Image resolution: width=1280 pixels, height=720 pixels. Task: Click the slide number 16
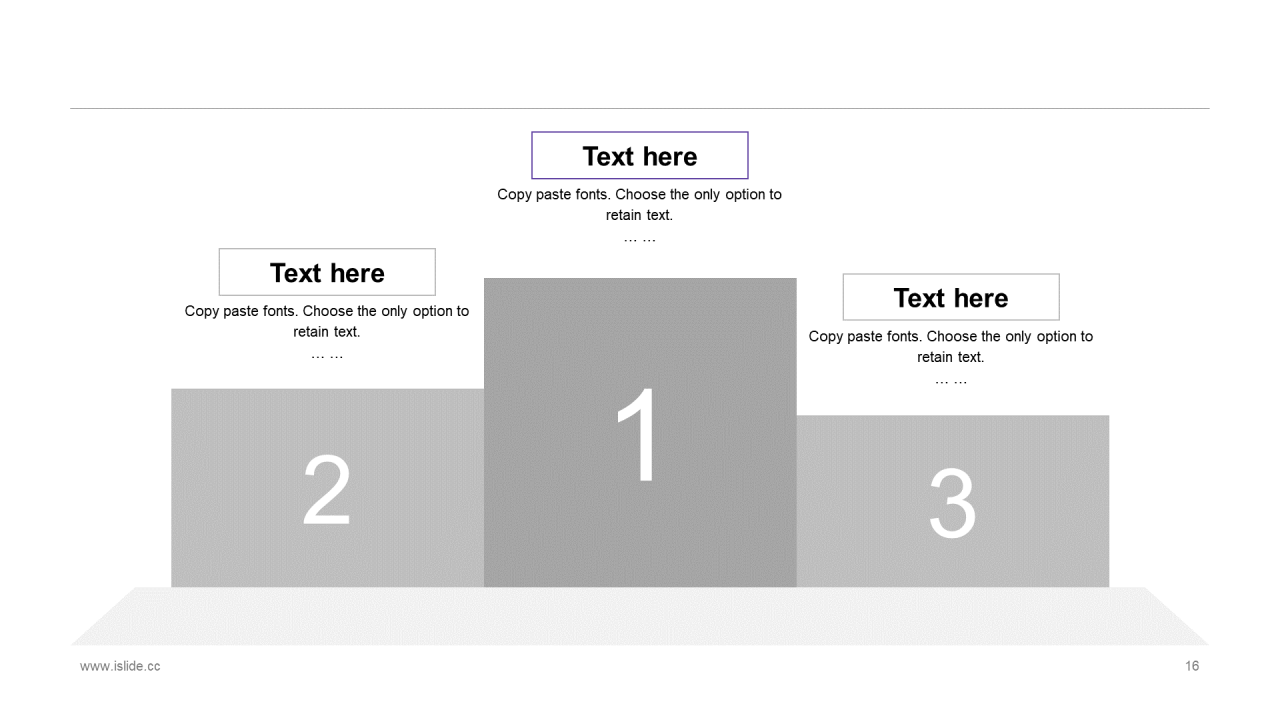(x=1192, y=666)
